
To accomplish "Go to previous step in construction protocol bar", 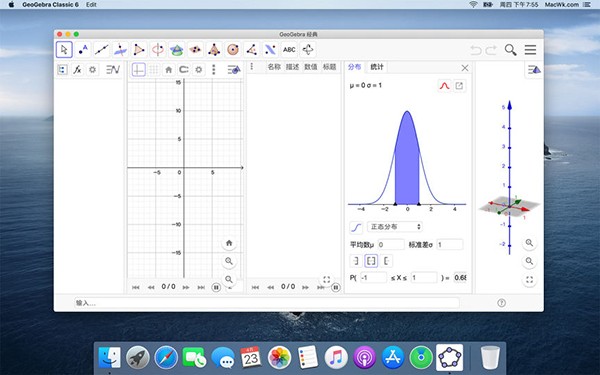I will 271,287.
